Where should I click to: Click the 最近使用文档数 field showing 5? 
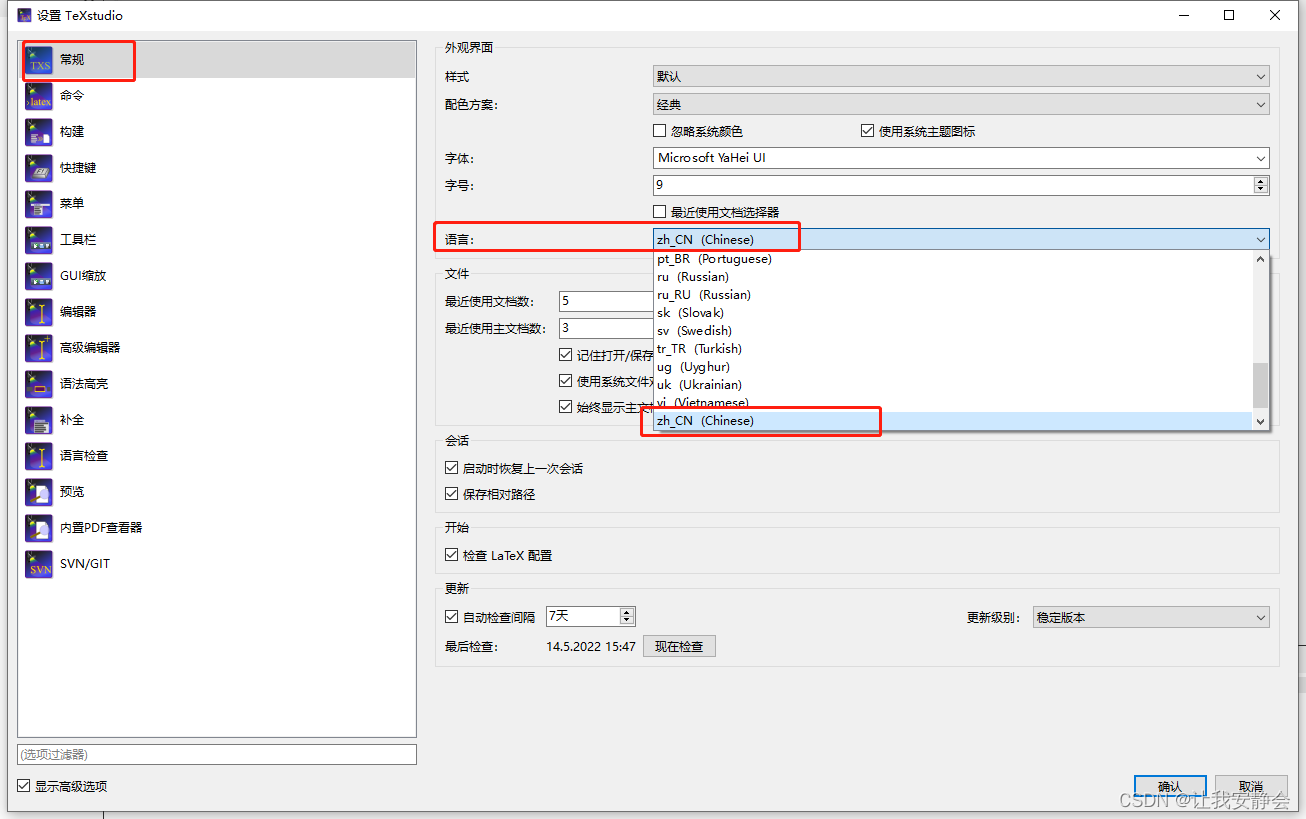[x=606, y=301]
